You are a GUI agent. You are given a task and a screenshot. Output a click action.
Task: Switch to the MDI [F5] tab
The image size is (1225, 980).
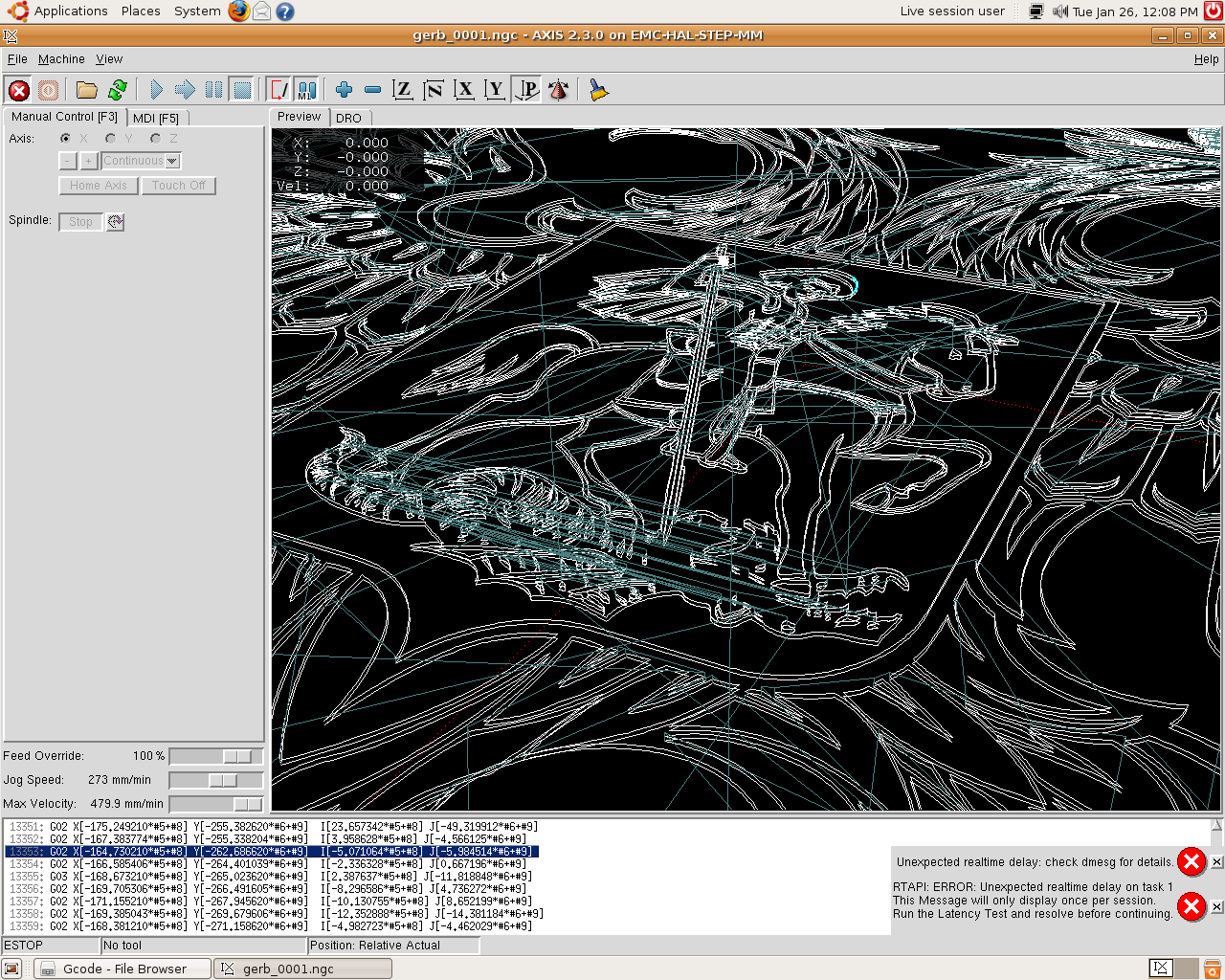point(156,118)
